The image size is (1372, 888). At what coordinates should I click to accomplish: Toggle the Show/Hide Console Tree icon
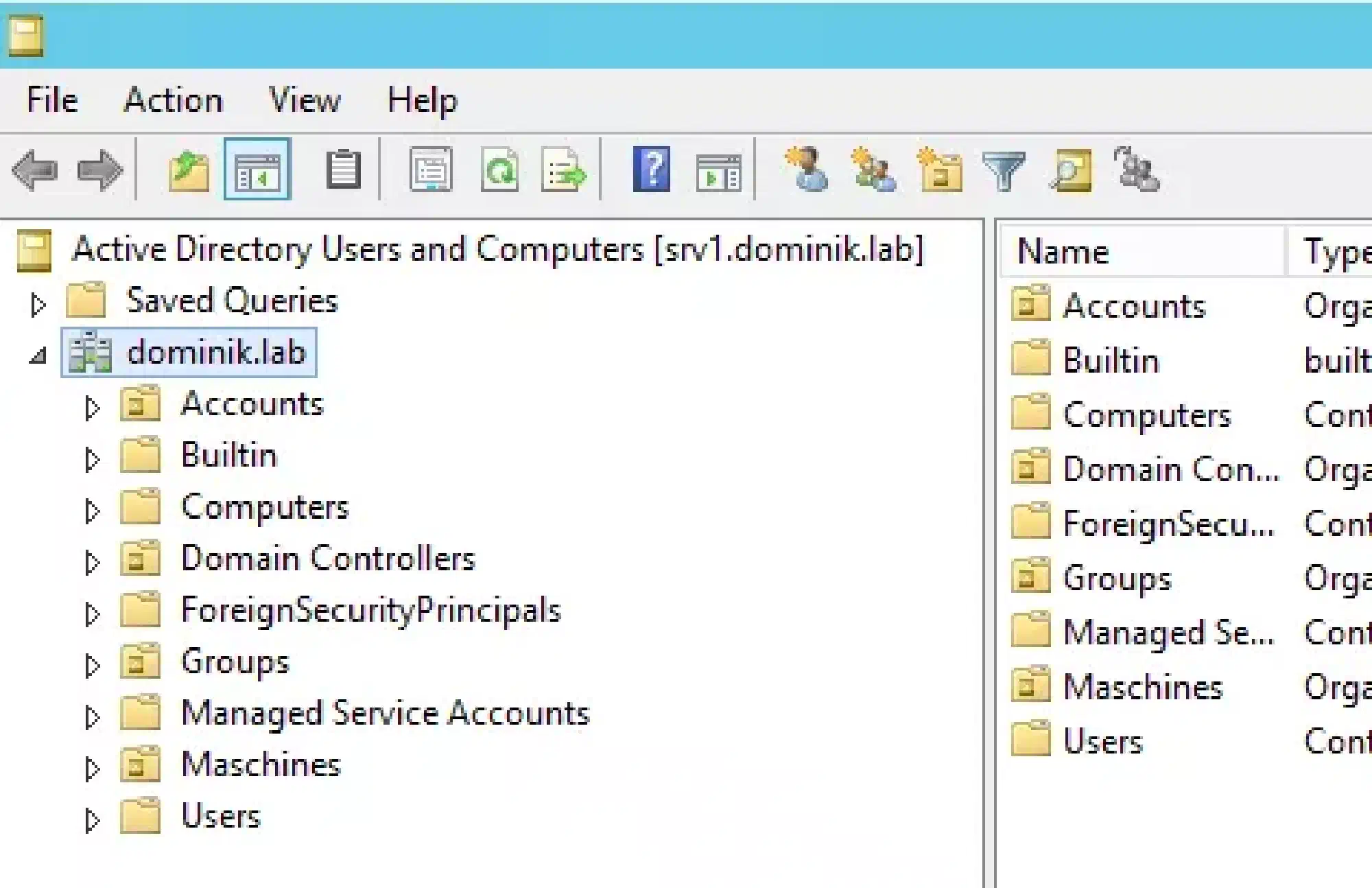click(x=257, y=170)
